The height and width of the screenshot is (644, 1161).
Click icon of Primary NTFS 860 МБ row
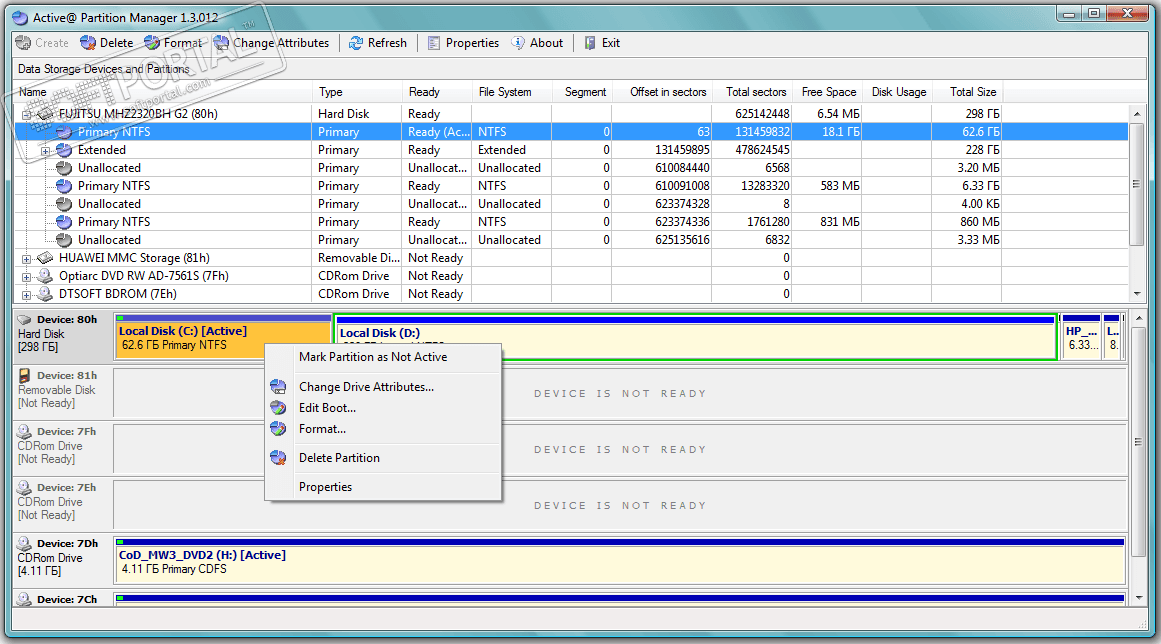coord(64,222)
